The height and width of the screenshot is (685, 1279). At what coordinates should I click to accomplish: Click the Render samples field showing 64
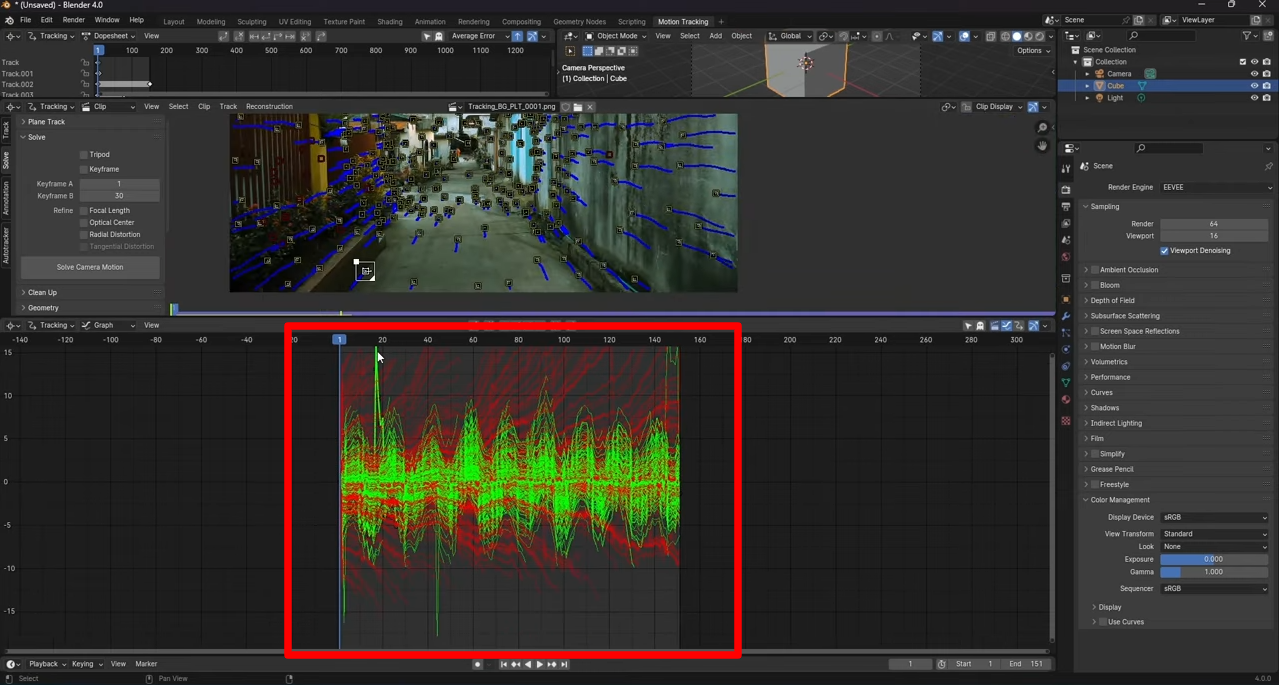pyautogui.click(x=1214, y=224)
